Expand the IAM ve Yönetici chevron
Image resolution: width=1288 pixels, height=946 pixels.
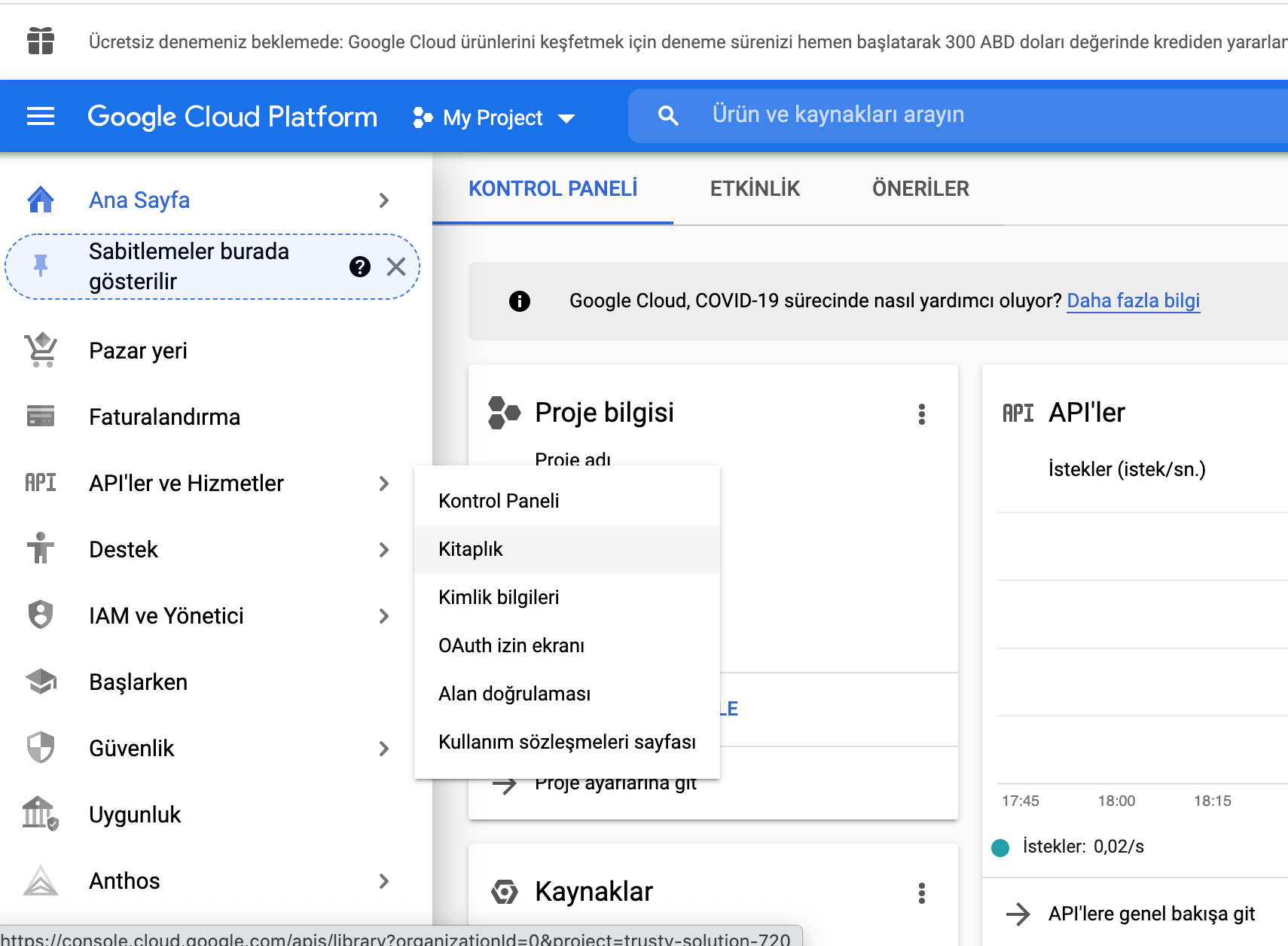(384, 616)
